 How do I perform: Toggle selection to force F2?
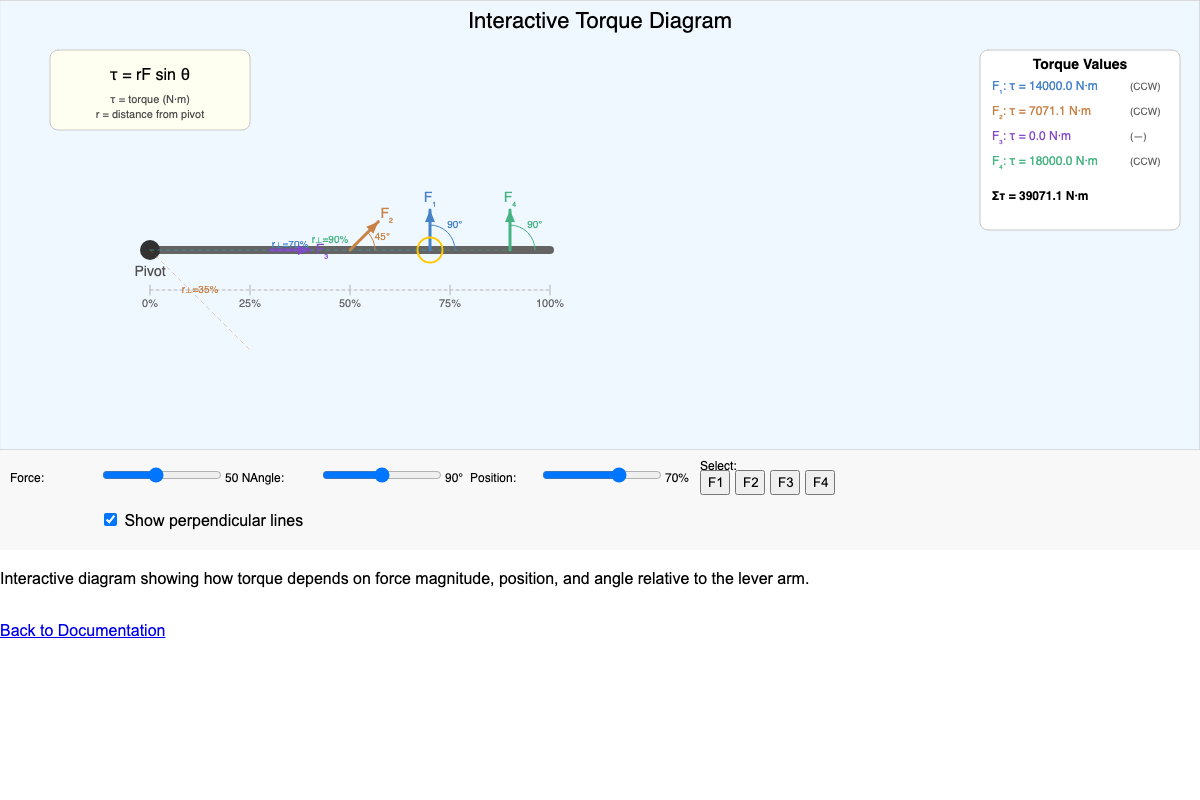click(750, 482)
